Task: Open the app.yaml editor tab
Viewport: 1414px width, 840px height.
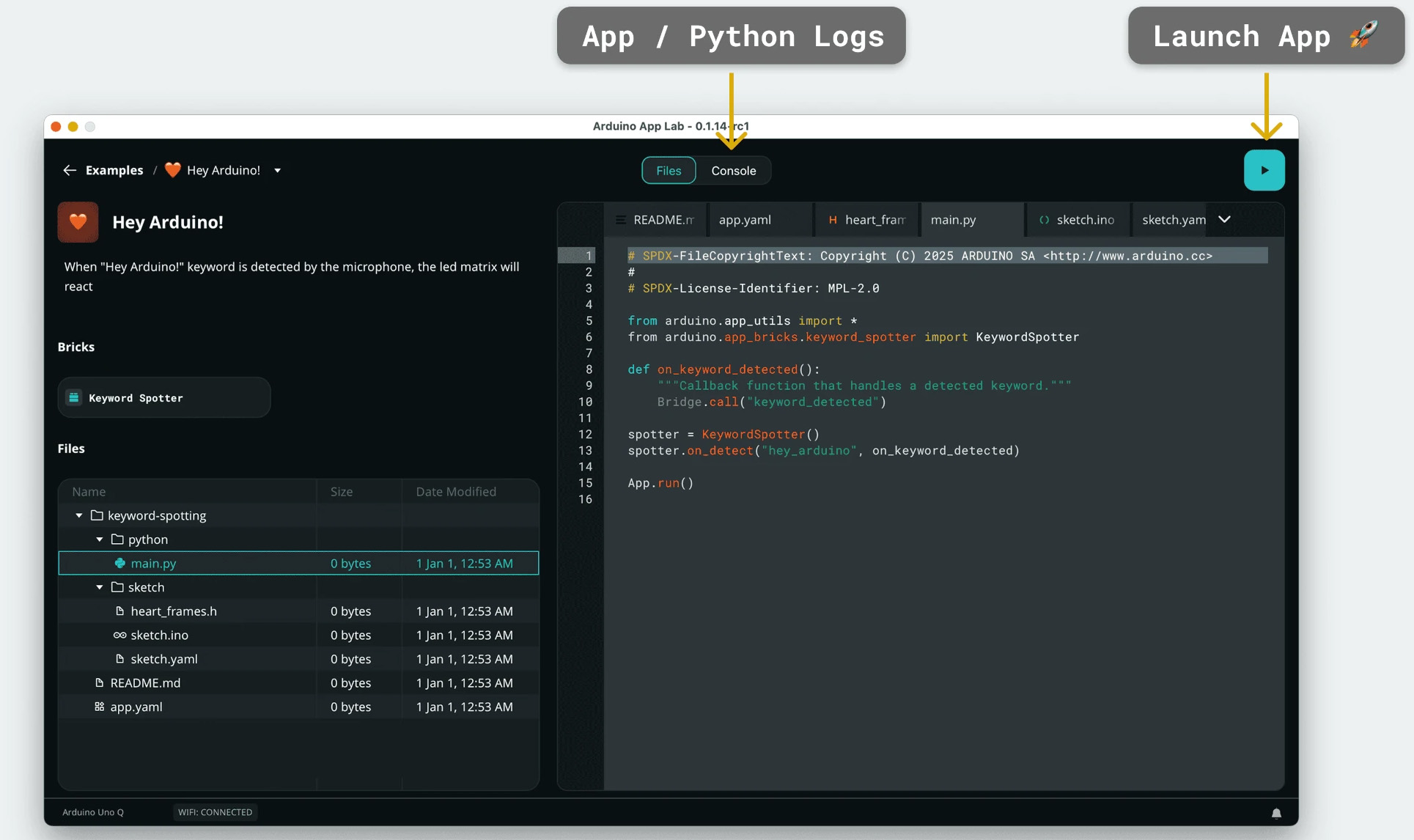Action: pos(745,220)
